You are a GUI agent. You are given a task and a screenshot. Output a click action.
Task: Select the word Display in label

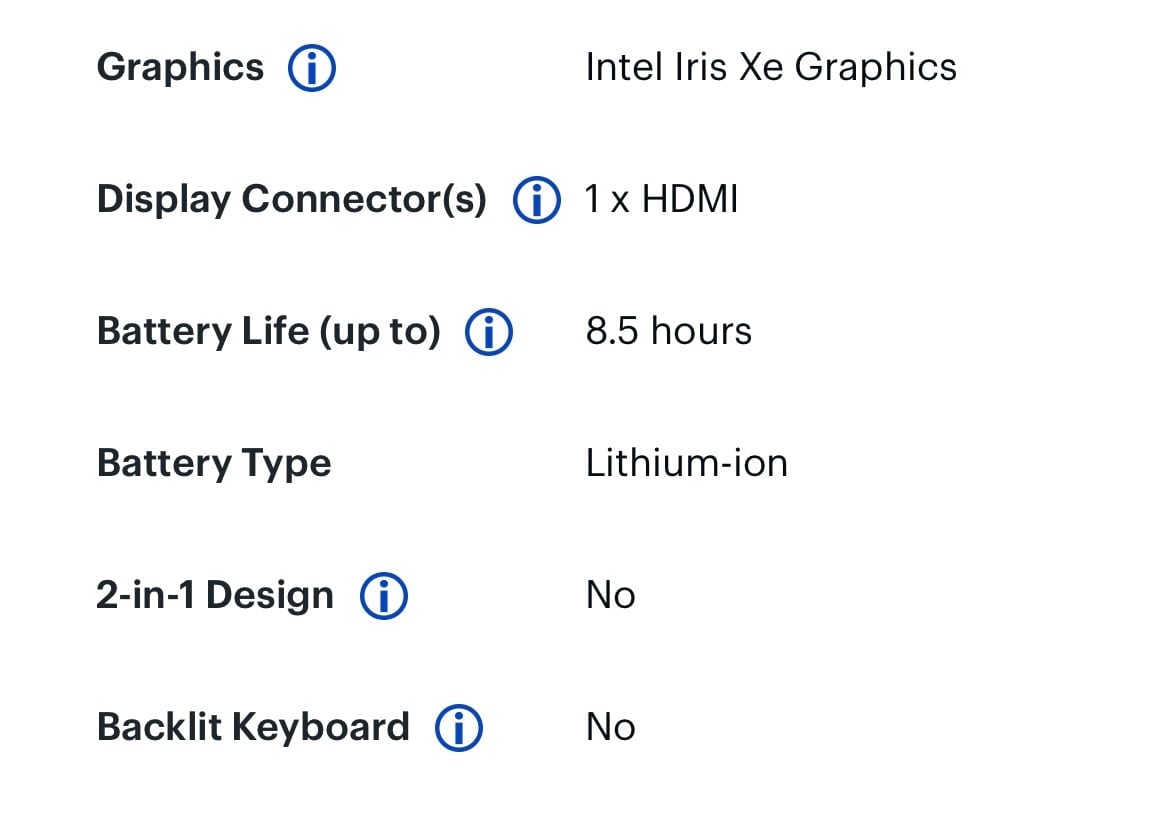point(163,200)
